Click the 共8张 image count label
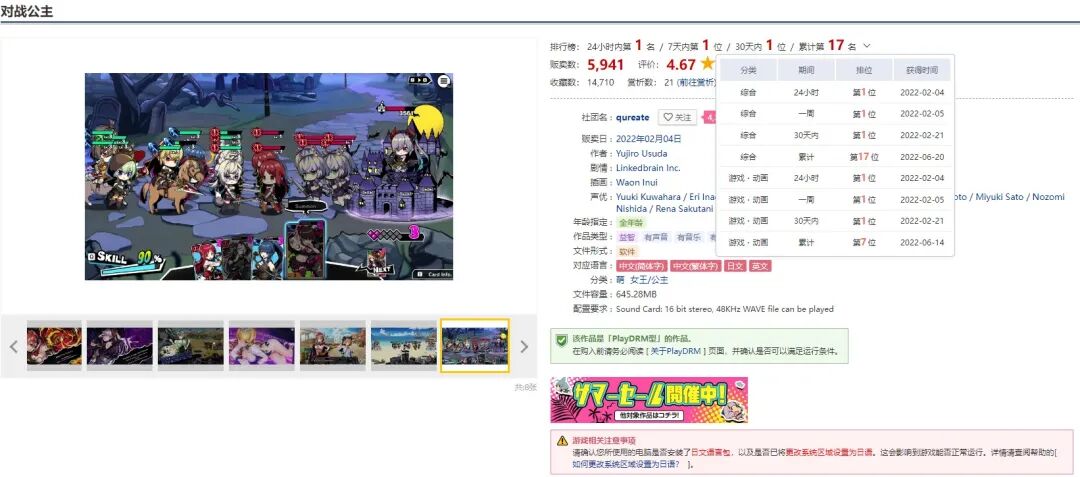The image size is (1080, 477). coord(525,388)
